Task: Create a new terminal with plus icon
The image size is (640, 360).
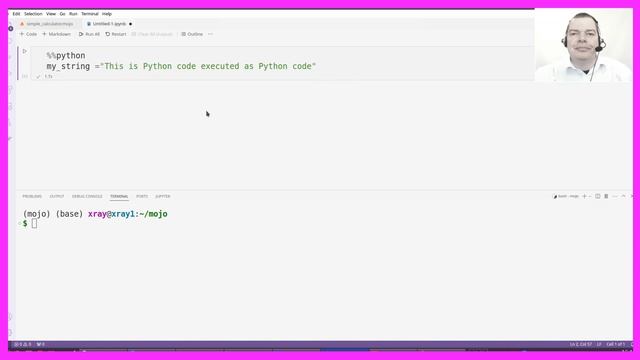Action: [x=584, y=196]
